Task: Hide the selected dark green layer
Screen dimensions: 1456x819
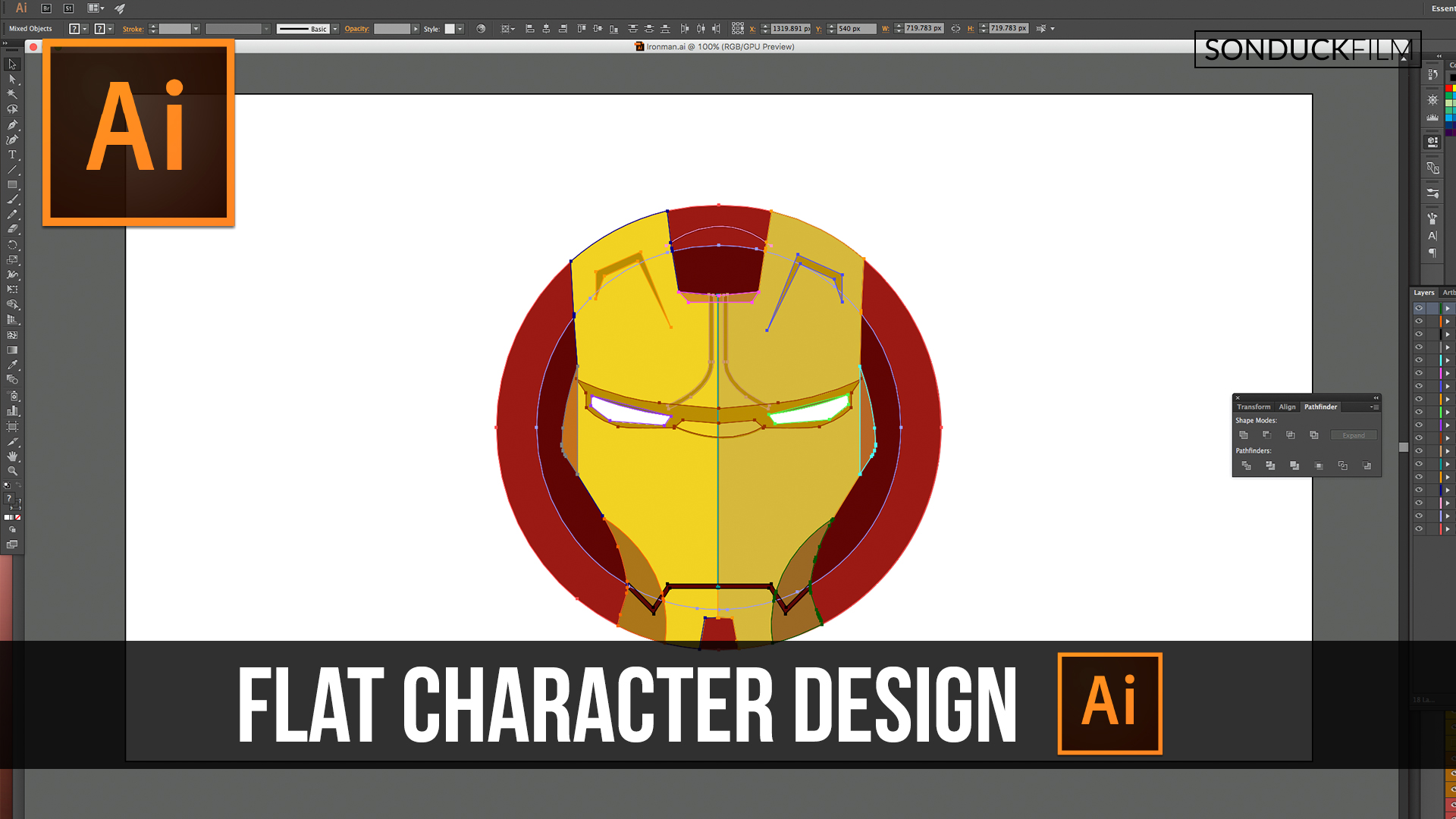Action: coord(1419,309)
